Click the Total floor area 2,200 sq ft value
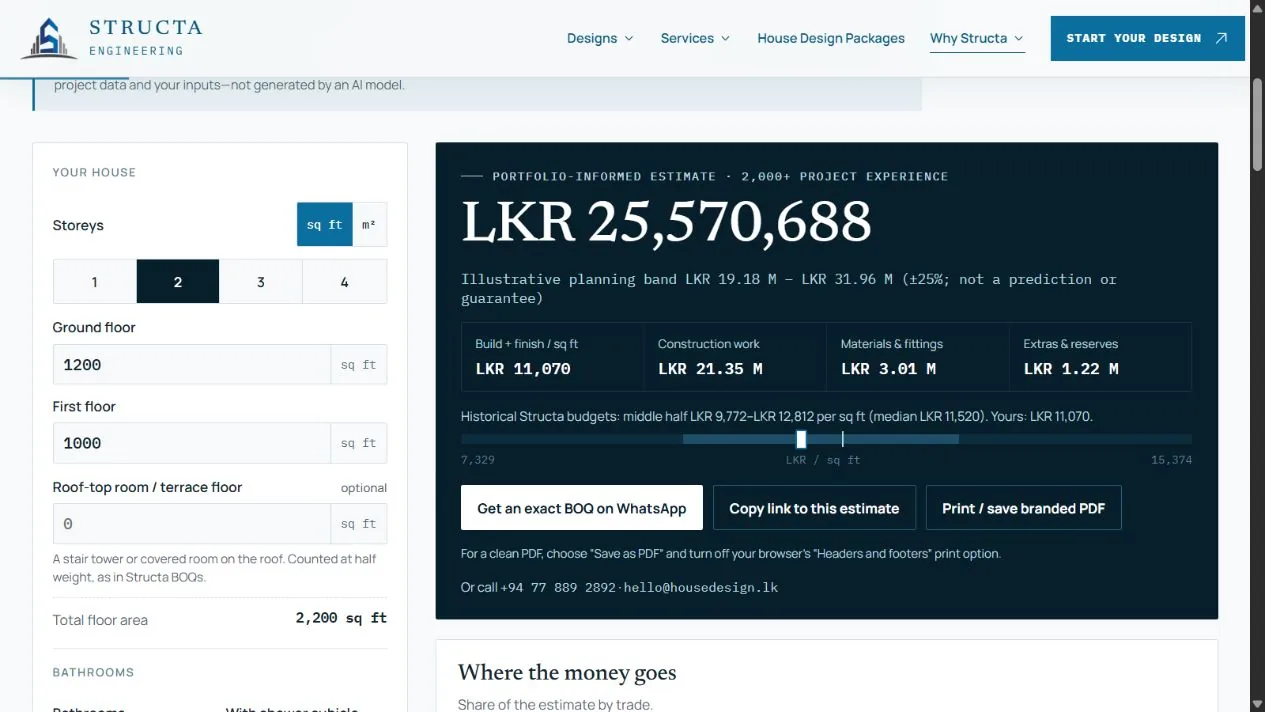Screen dimensions: 1265x712 341,618
